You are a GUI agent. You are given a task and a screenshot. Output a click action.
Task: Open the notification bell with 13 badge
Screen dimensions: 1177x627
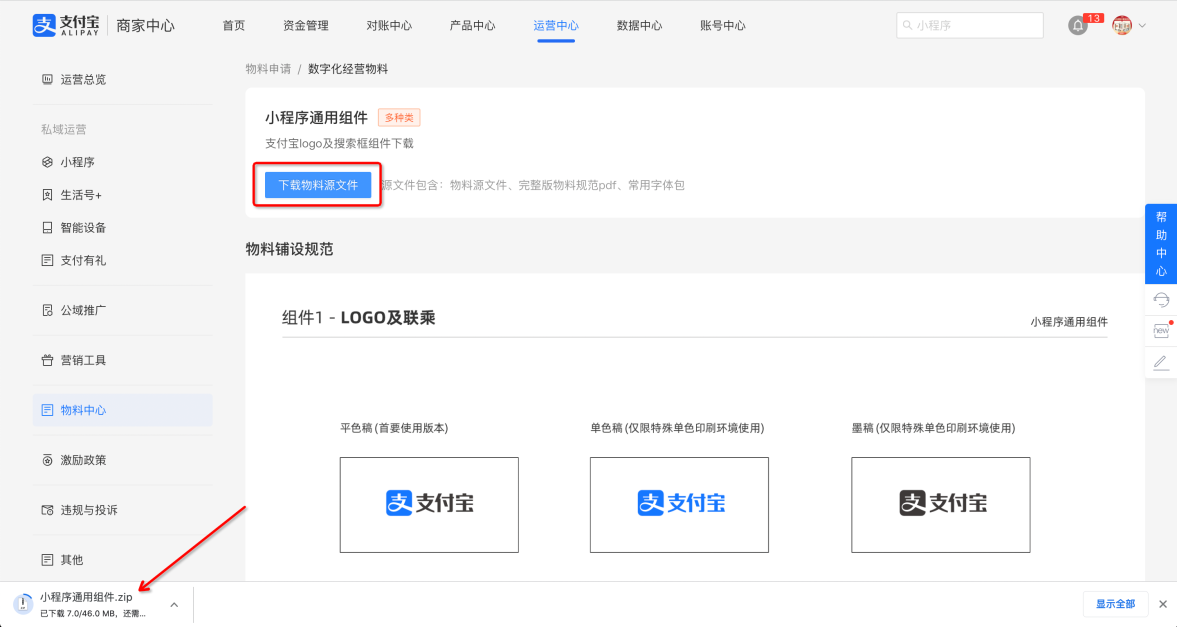point(1078,26)
